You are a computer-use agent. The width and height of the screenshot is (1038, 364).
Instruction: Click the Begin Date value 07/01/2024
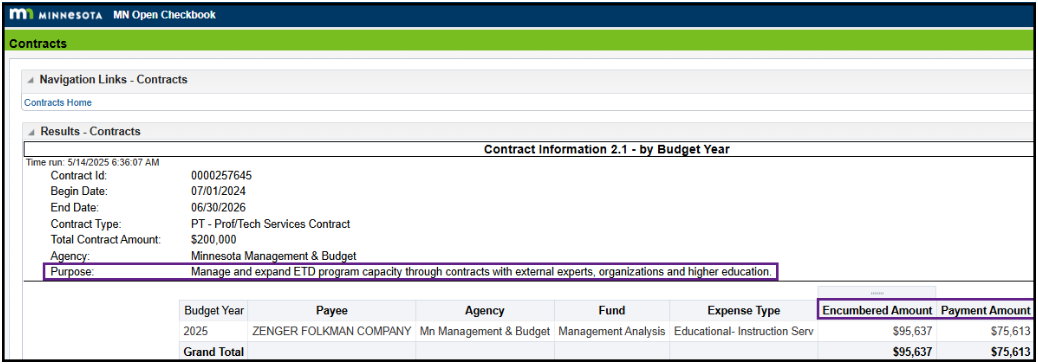tap(217, 191)
